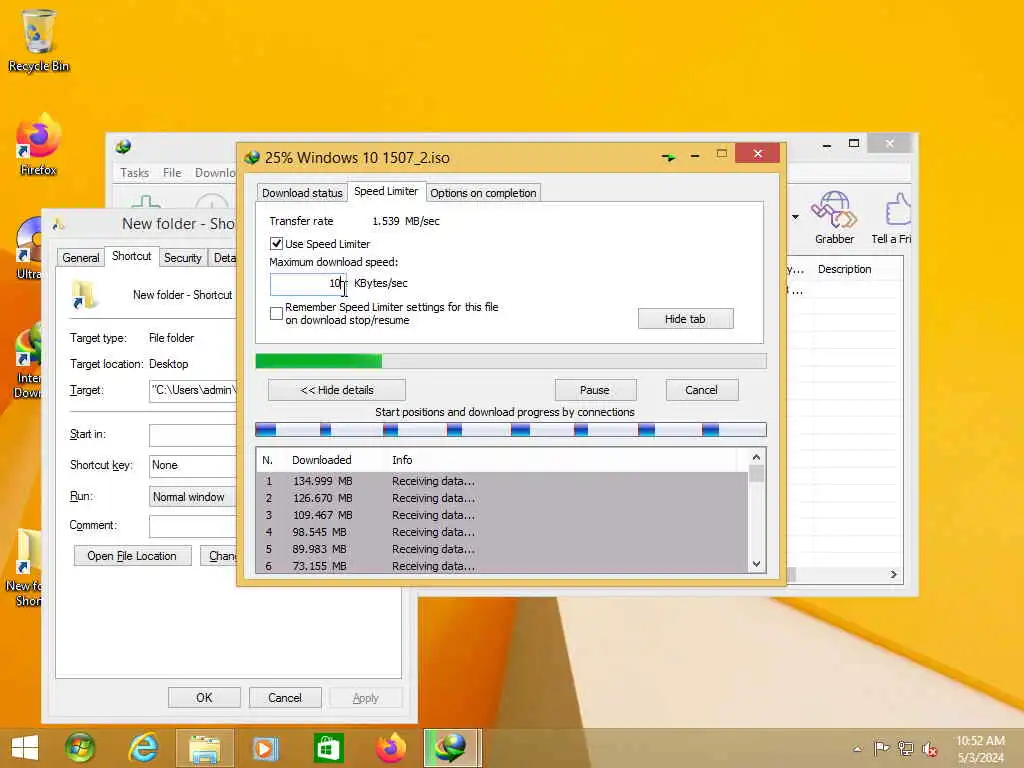Select Shortcut tab in Properties dialog
Image resolution: width=1024 pixels, height=768 pixels.
[131, 256]
